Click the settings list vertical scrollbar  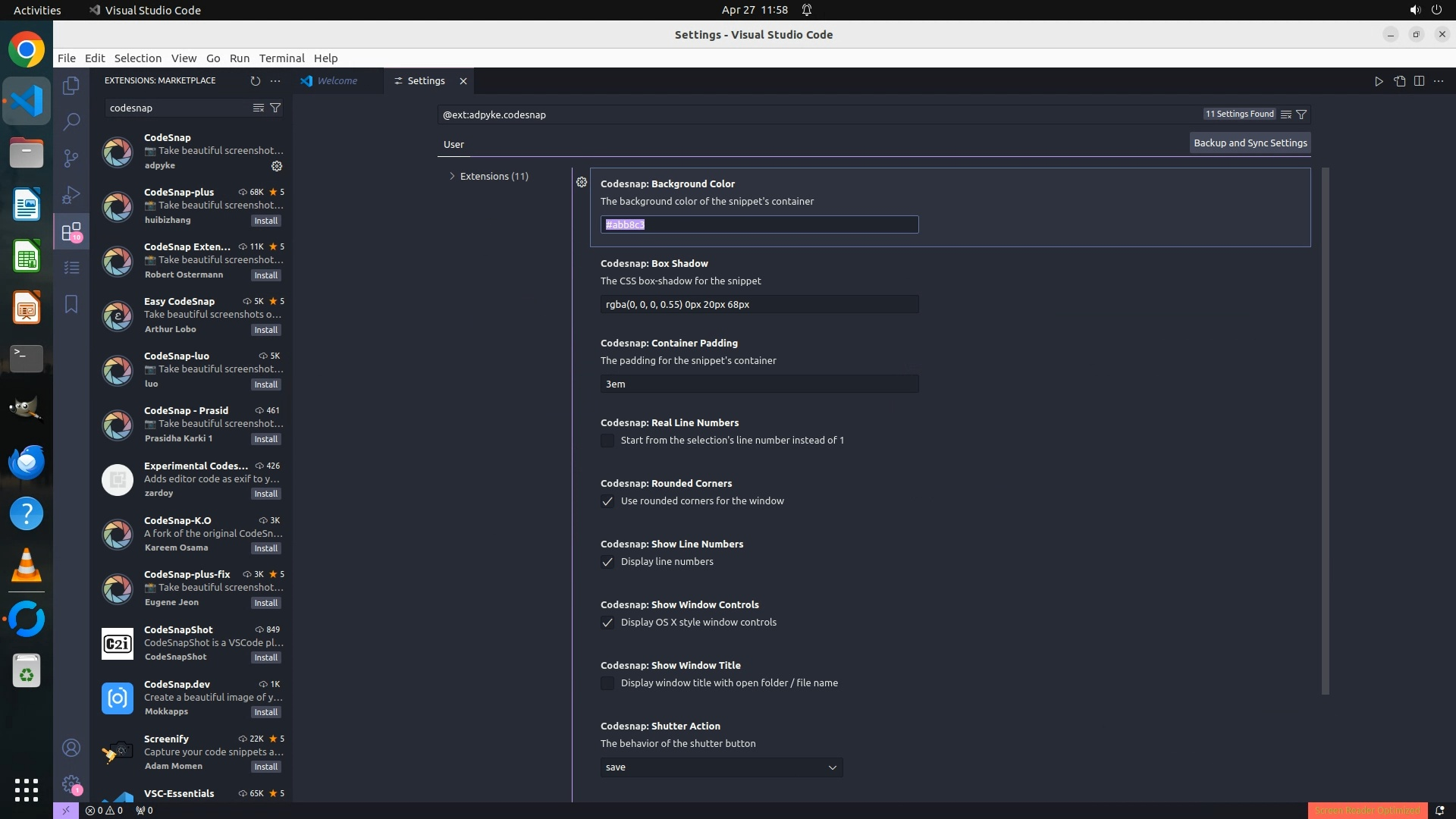click(1325, 431)
